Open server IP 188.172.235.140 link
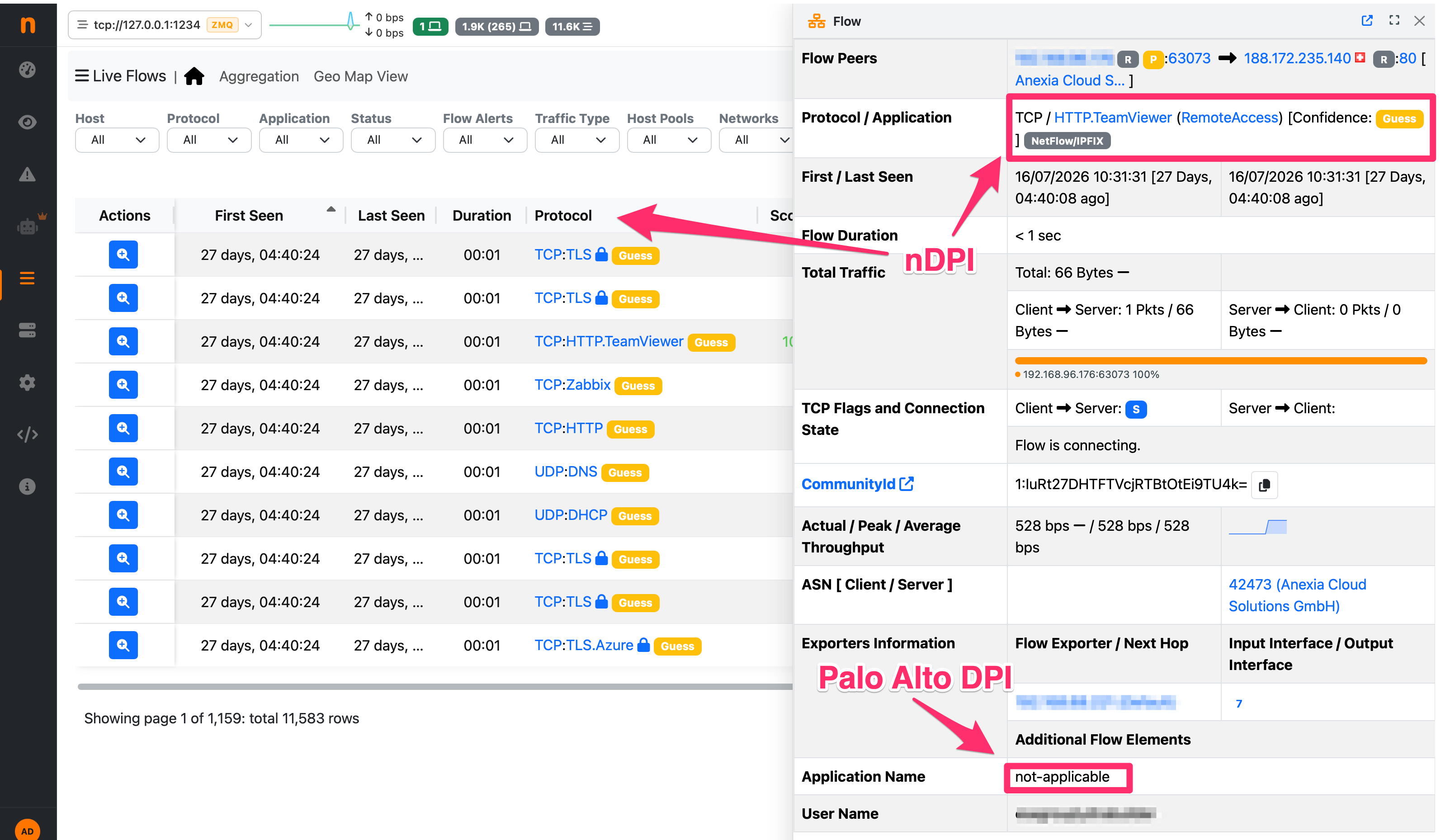 point(1297,58)
